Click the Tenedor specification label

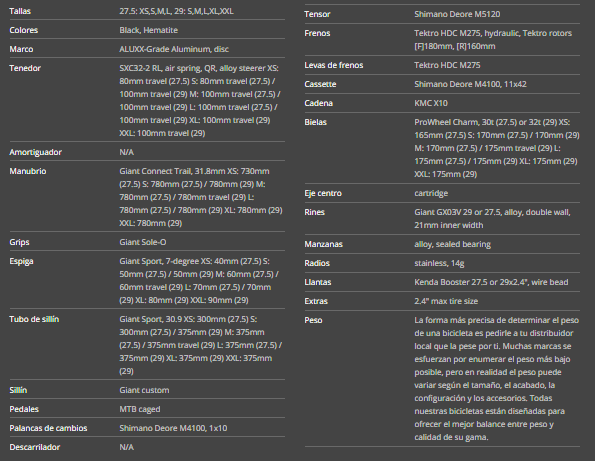pyautogui.click(x=25, y=68)
